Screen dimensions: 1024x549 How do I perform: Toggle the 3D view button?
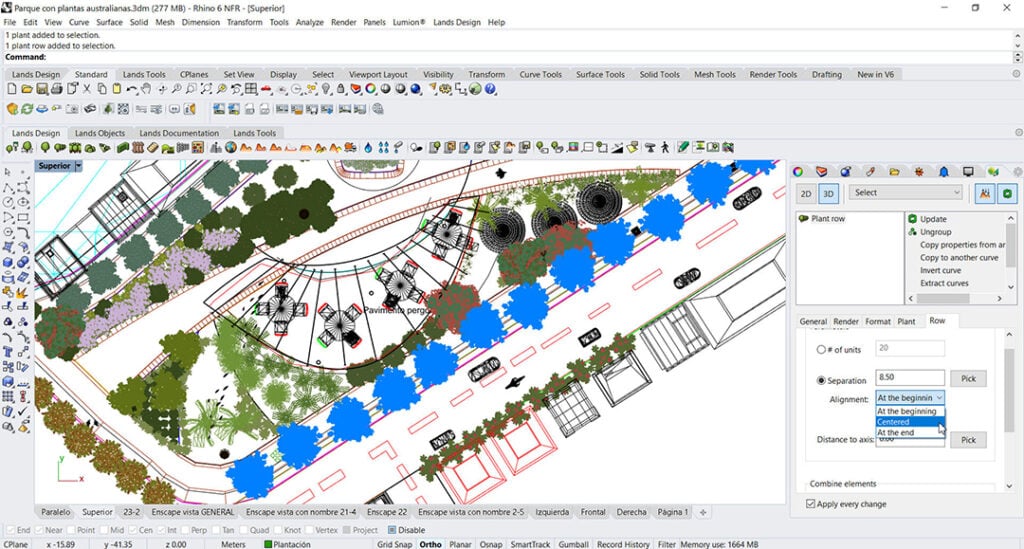tap(828, 192)
